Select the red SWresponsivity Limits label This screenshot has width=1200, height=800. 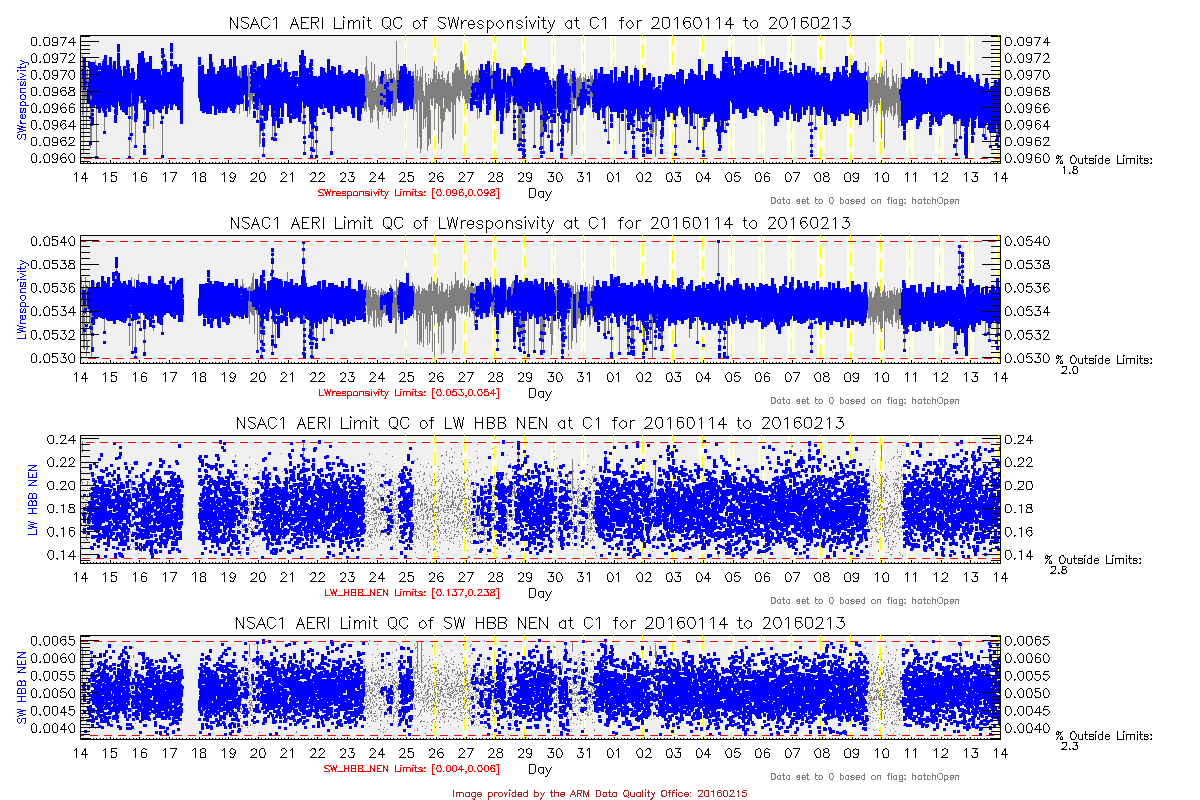[x=408, y=192]
